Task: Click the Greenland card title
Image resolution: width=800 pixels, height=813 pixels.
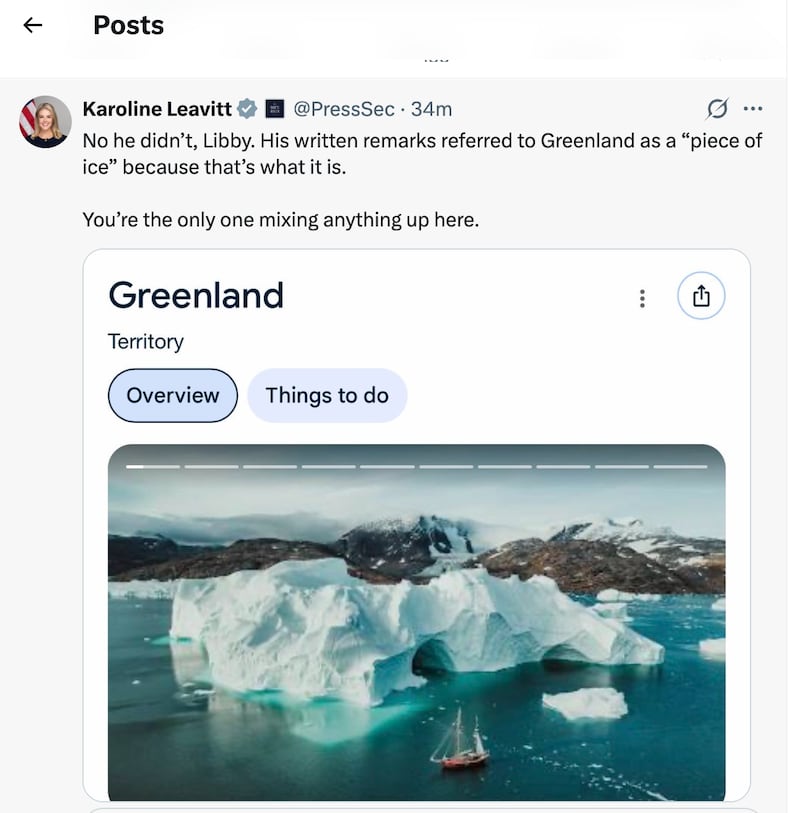Action: pyautogui.click(x=196, y=295)
